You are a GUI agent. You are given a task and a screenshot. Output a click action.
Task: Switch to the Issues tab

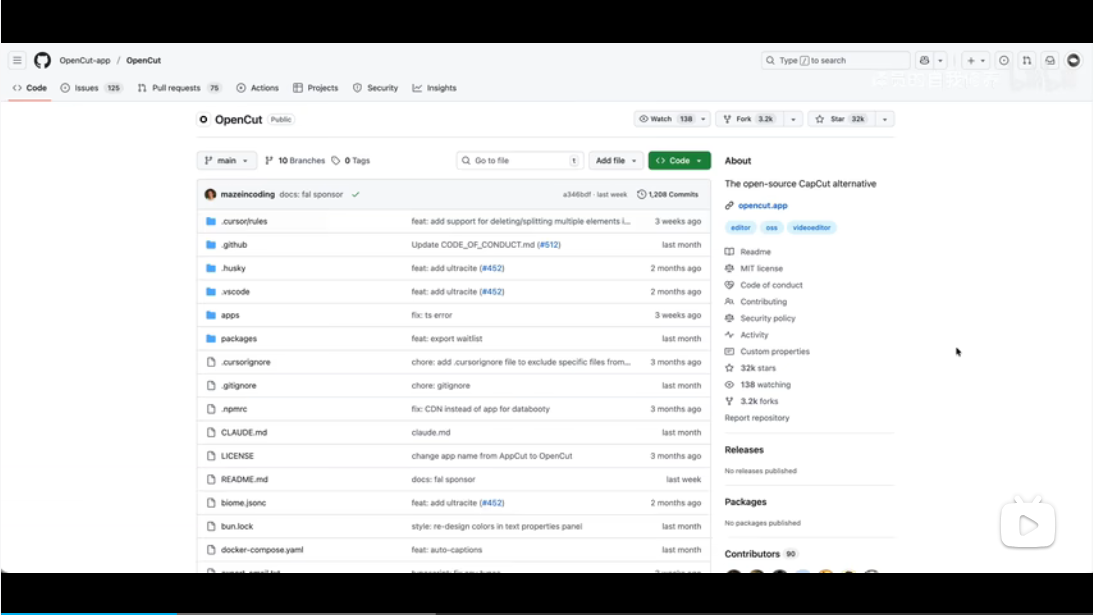91,88
